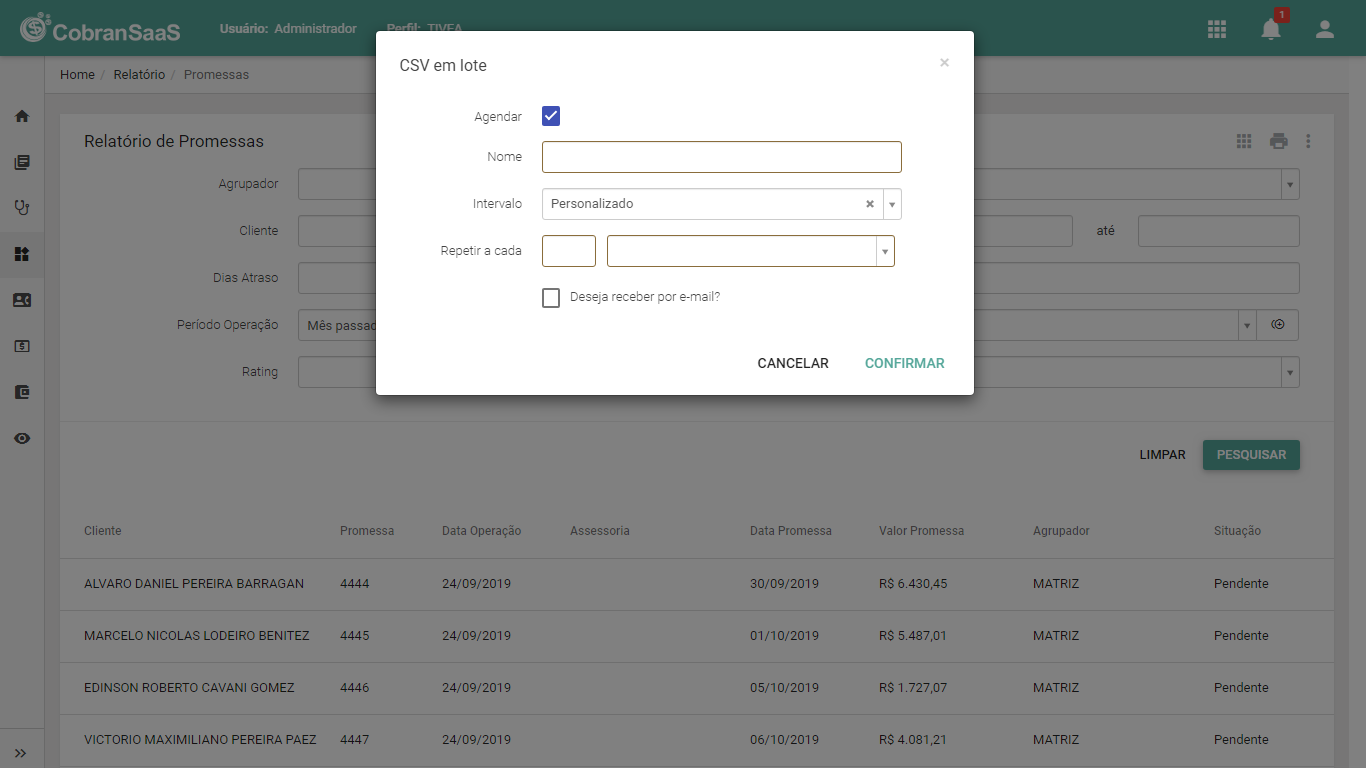Image resolution: width=1366 pixels, height=768 pixels.
Task: Expand sidebar with double chevron
Action: tap(21, 753)
